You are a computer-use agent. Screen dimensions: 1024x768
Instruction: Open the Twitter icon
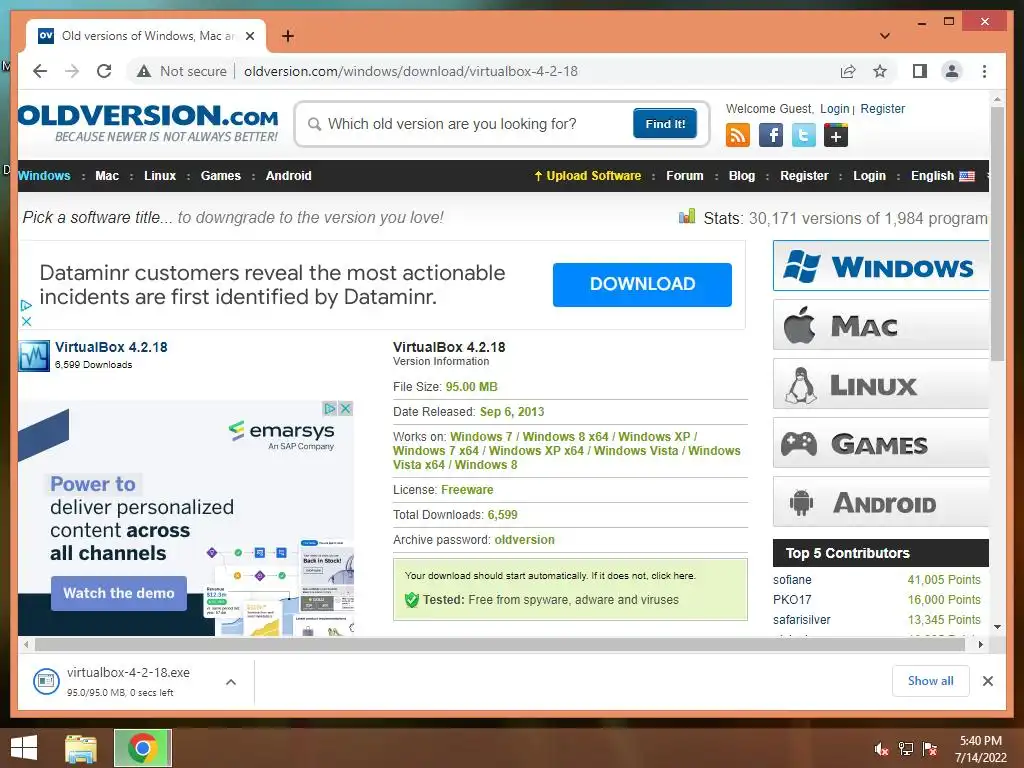803,135
